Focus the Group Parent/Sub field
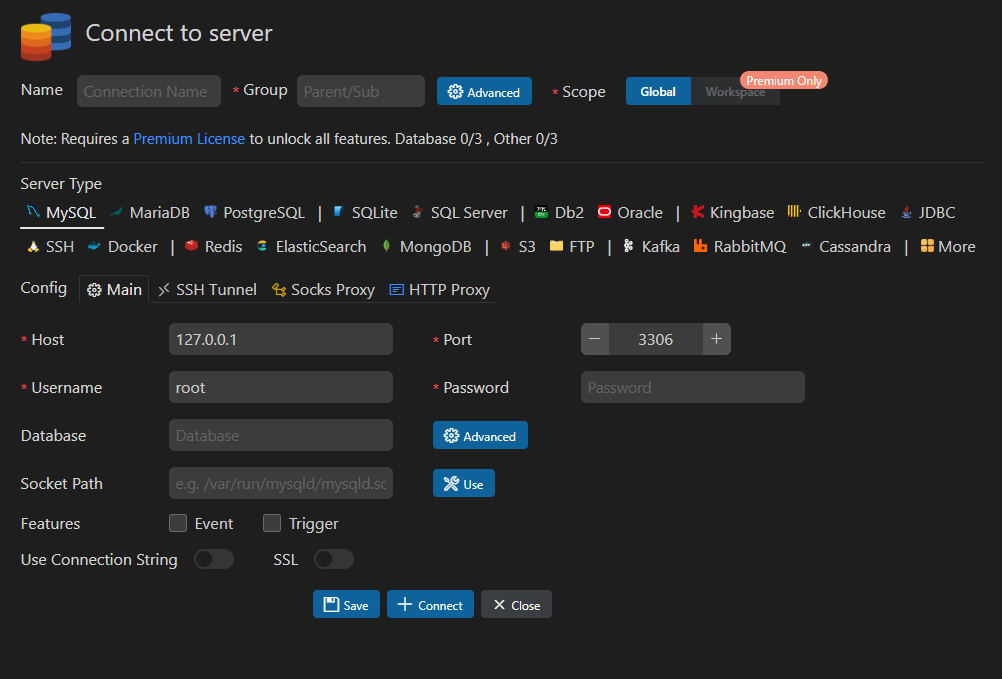This screenshot has height=679, width=1002. click(x=360, y=91)
